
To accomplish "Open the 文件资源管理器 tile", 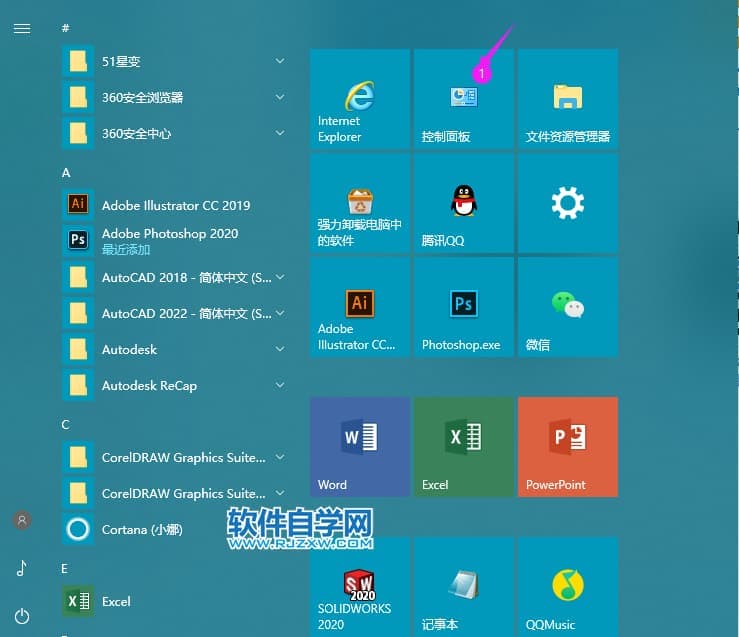I will [567, 99].
